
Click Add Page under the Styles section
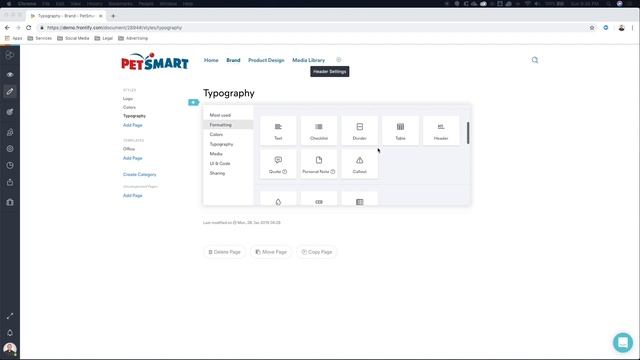pos(133,125)
